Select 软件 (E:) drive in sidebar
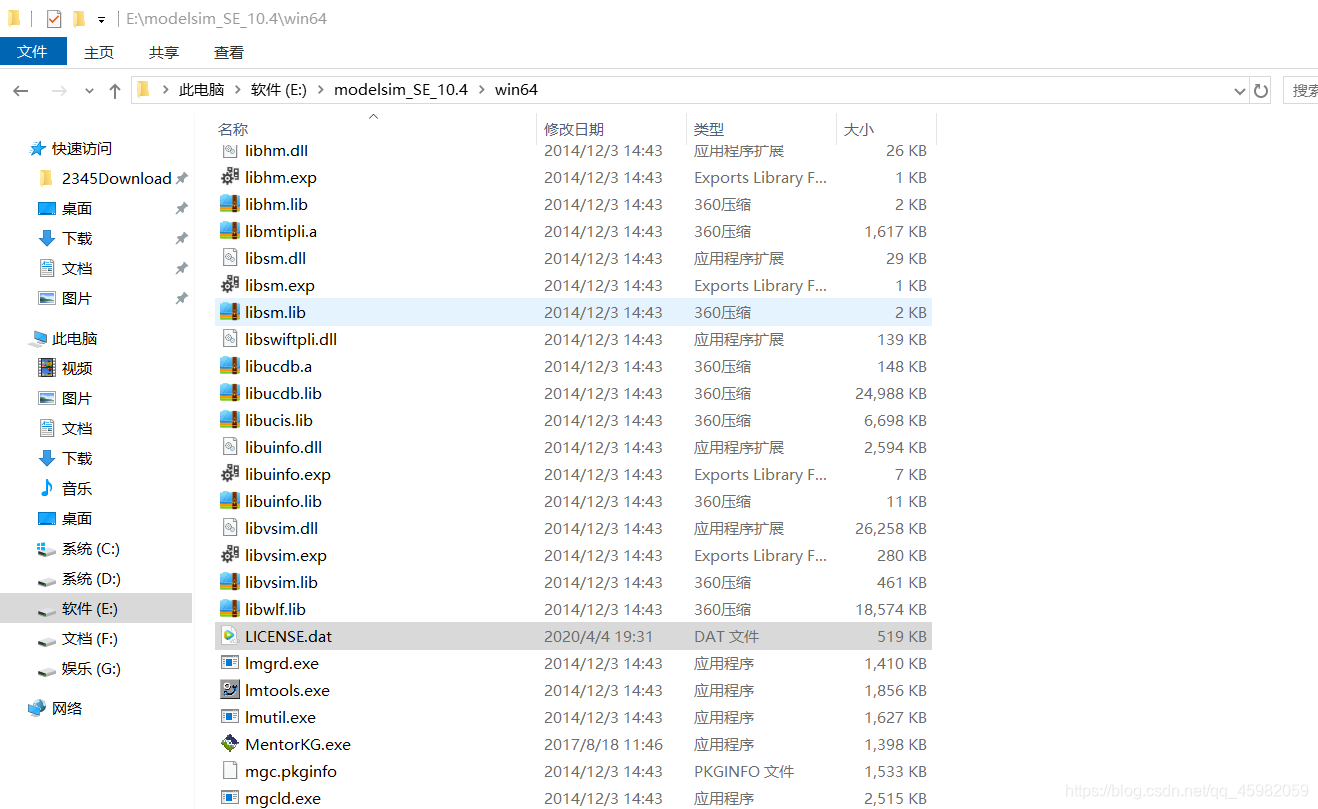 point(90,608)
